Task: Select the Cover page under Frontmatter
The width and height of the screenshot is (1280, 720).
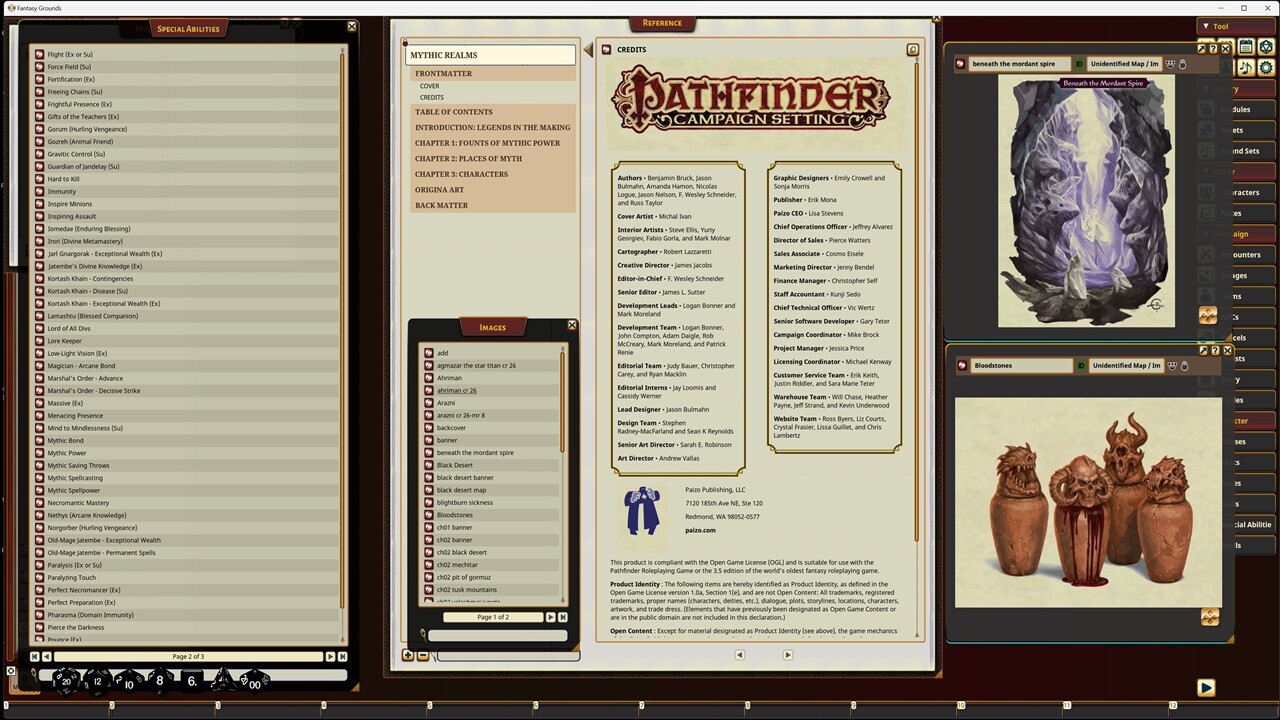Action: (429, 86)
